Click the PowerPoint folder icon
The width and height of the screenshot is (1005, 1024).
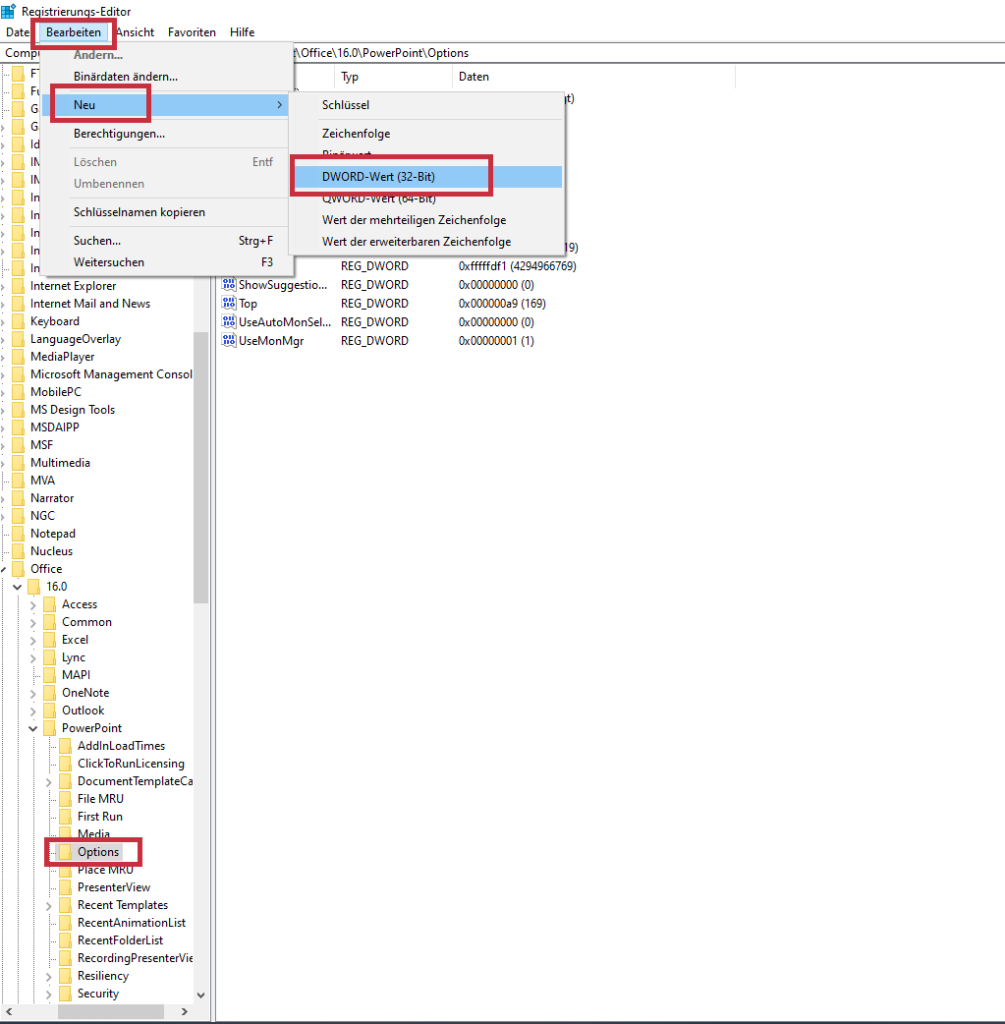pyautogui.click(x=50, y=728)
